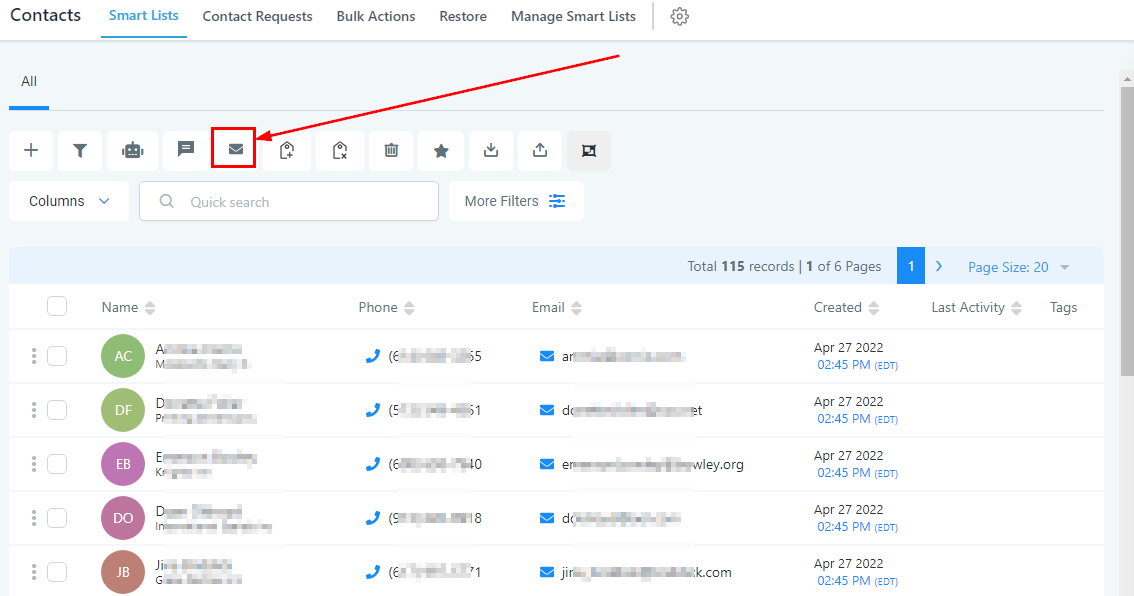
Task: Click the trash delete contacts icon
Action: (391, 150)
